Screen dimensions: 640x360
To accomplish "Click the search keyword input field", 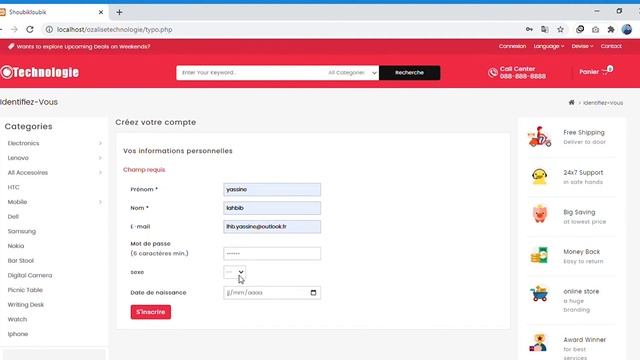I will click(251, 73).
